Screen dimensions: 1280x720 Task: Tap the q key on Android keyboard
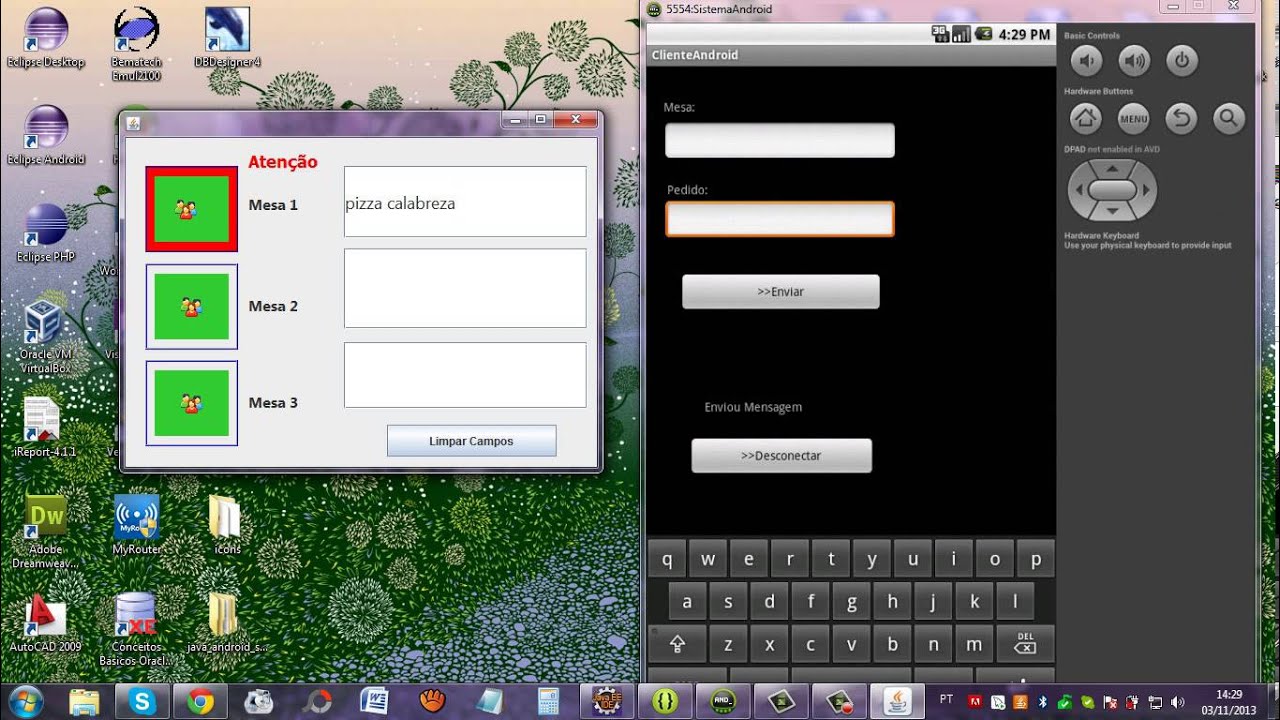666,559
